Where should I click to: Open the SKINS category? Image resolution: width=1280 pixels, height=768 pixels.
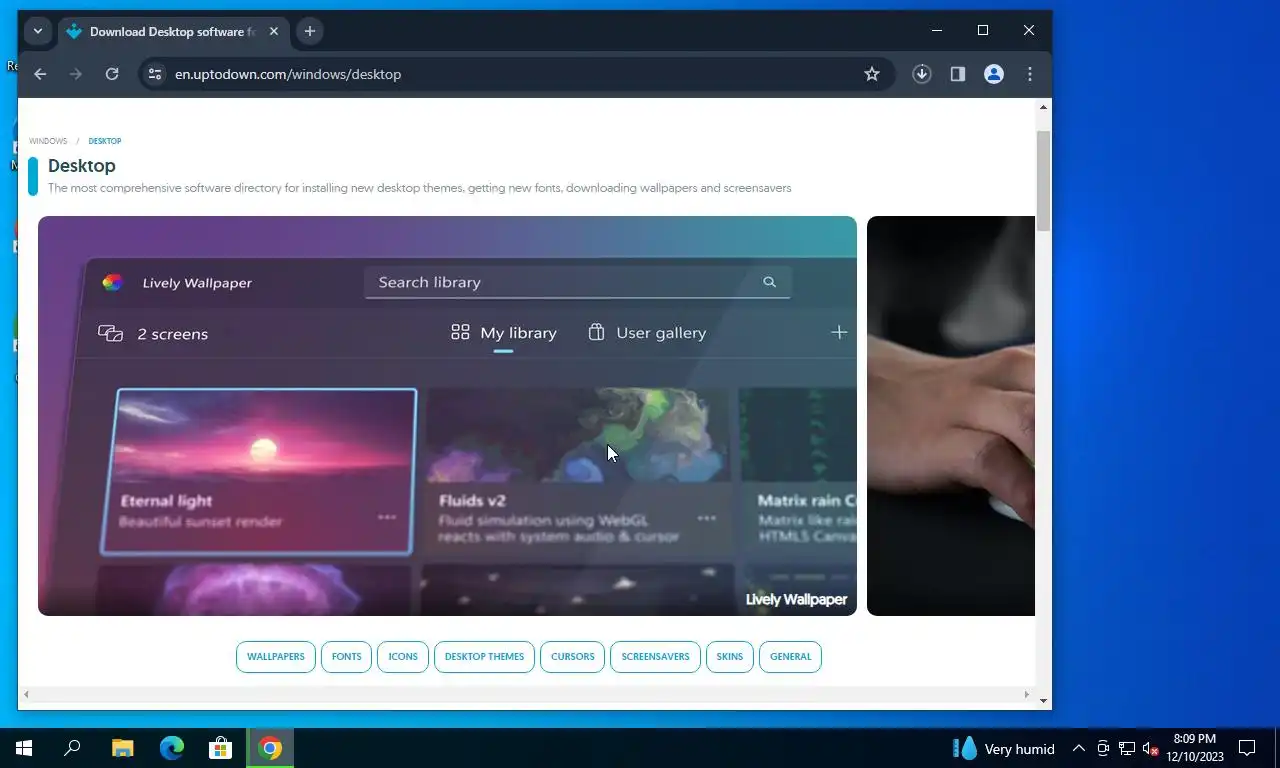[x=730, y=657]
